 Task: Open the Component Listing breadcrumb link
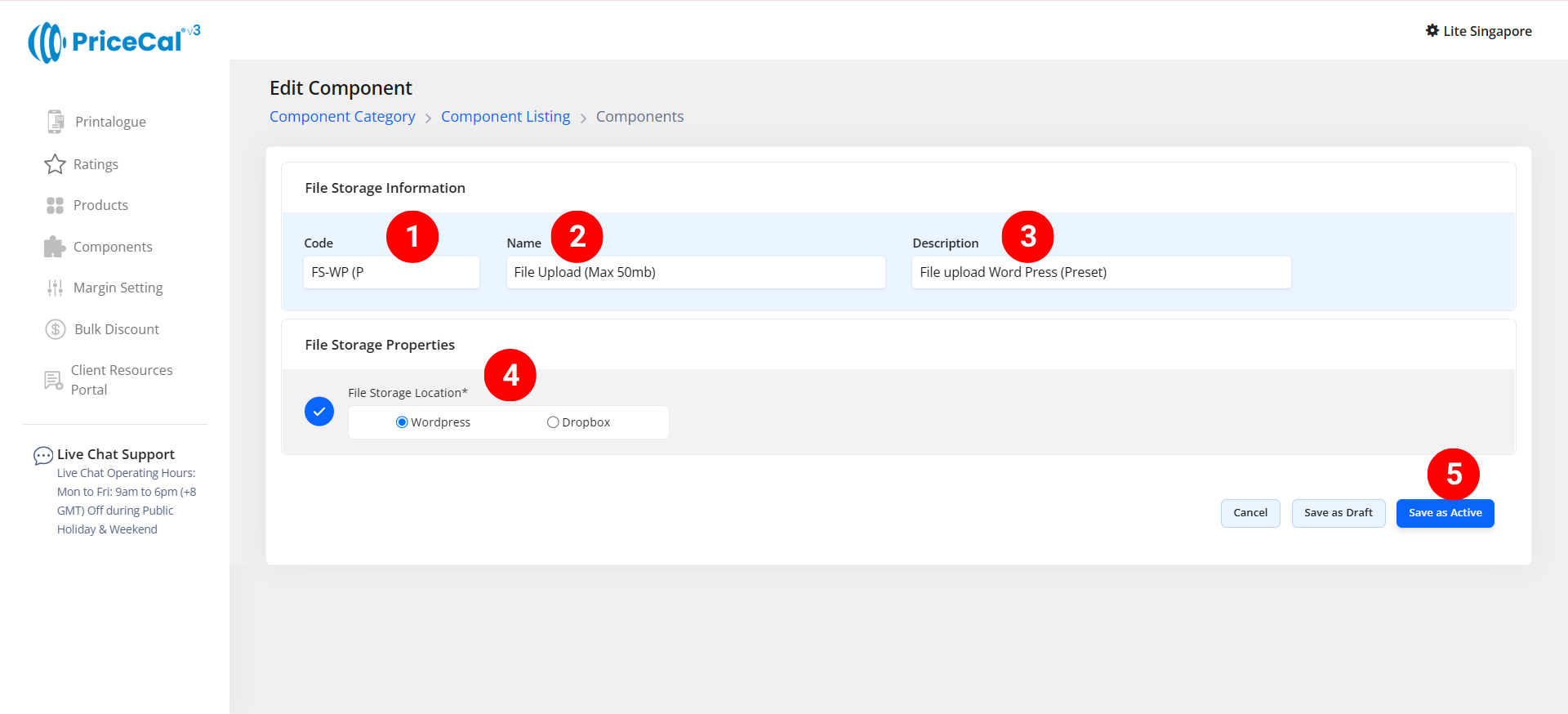coord(506,117)
